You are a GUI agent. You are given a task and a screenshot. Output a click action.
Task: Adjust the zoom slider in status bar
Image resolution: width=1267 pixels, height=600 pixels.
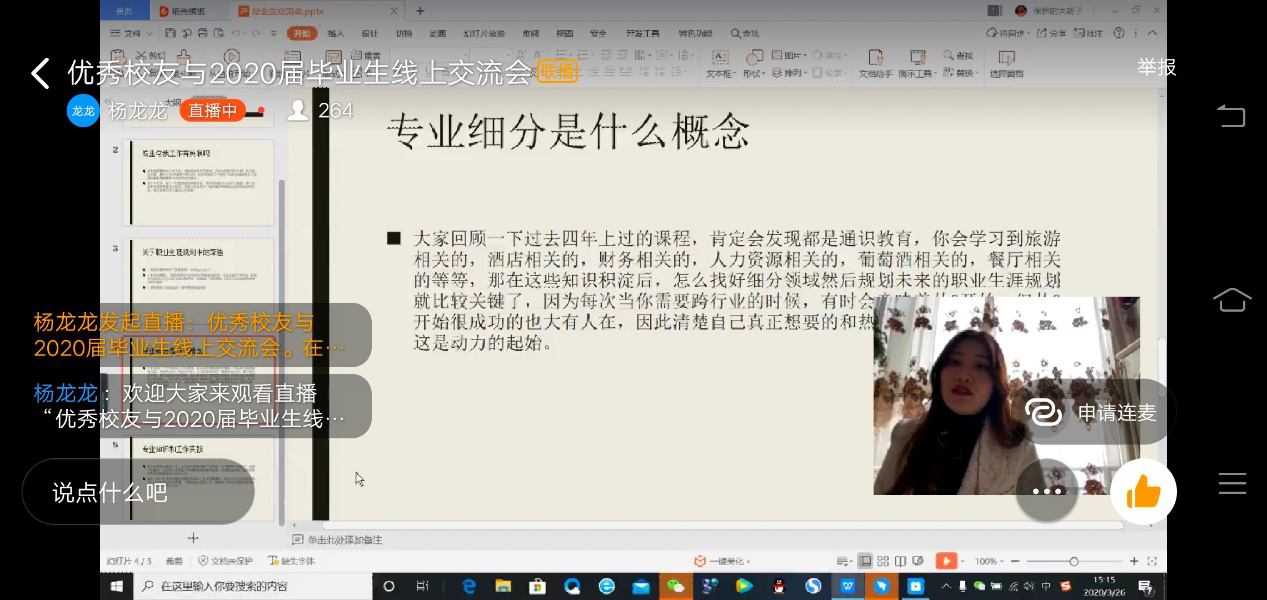coord(1074,561)
